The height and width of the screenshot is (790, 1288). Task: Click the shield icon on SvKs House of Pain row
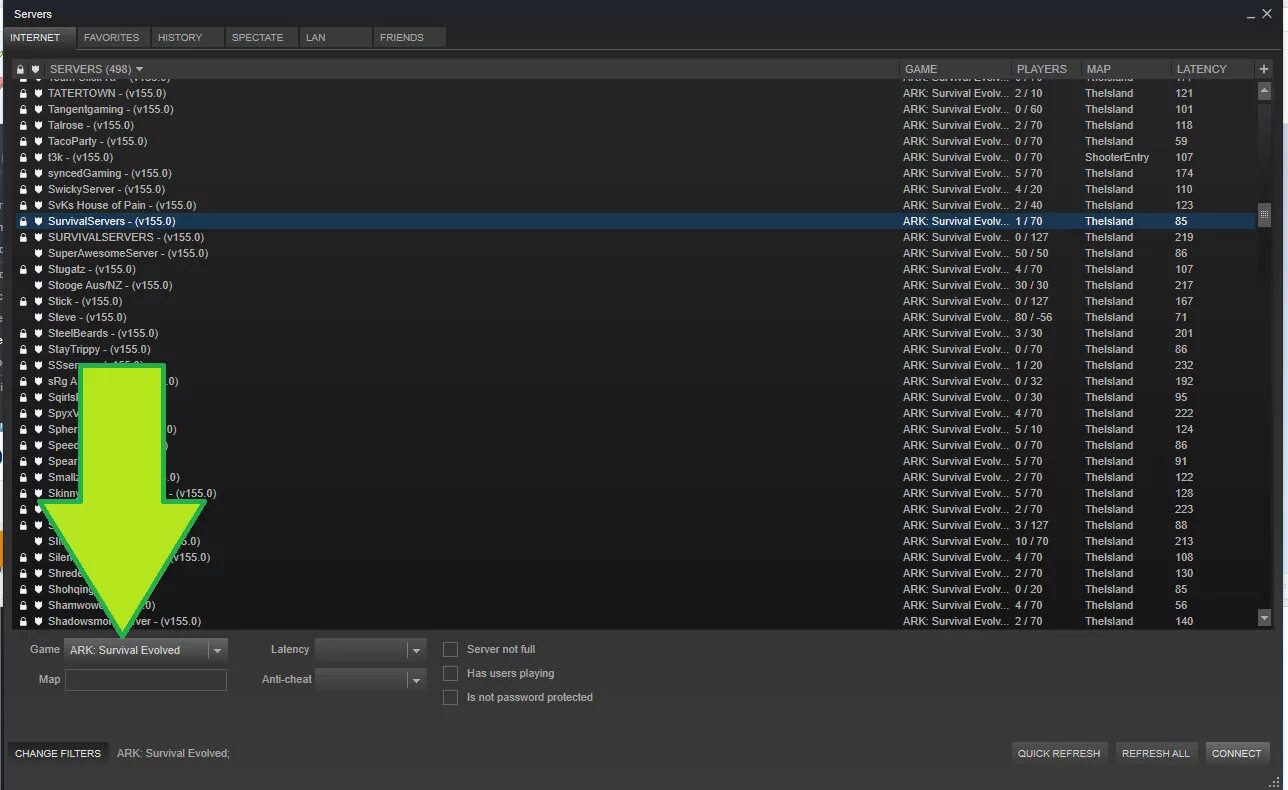[37, 205]
